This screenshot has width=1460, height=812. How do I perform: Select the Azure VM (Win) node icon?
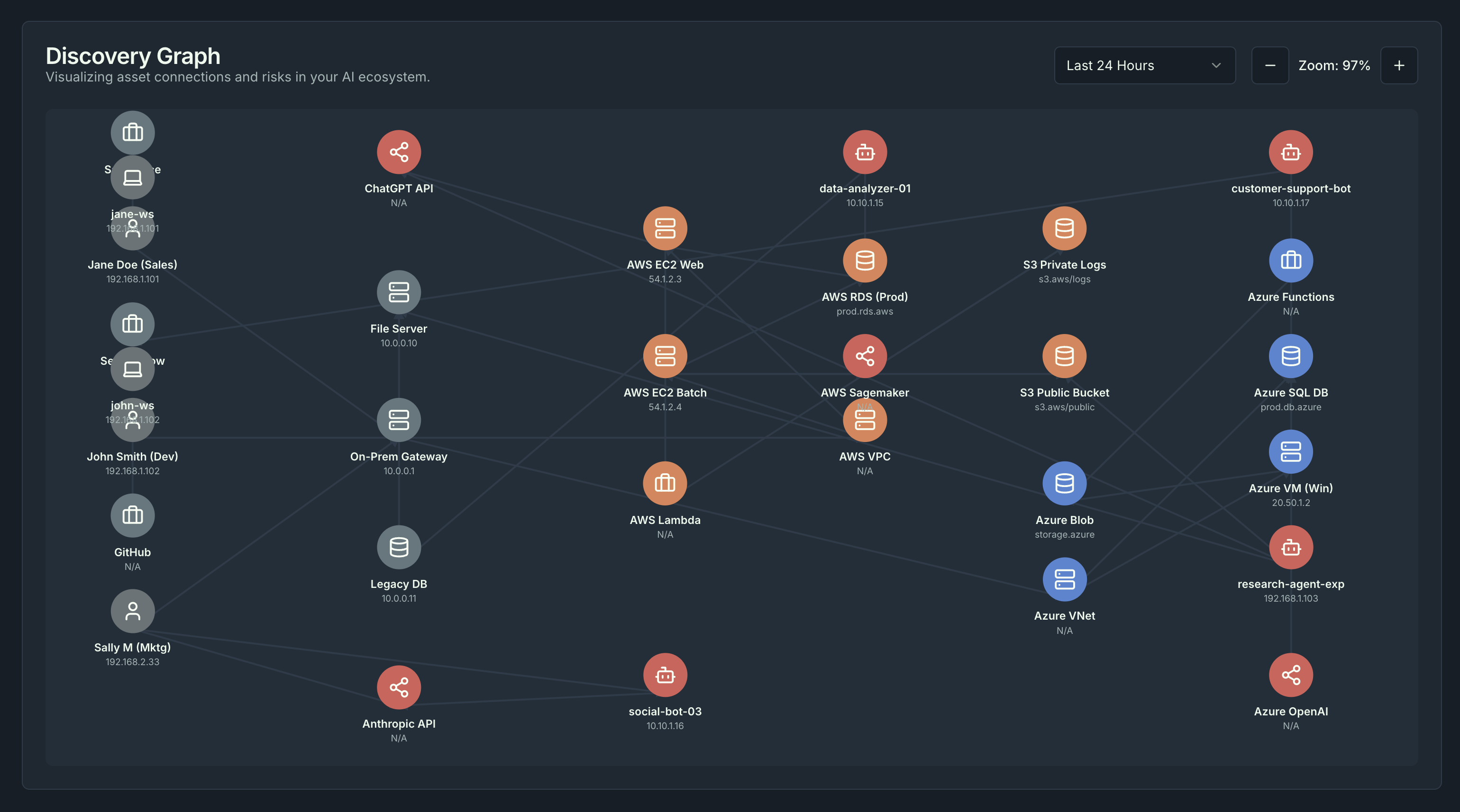tap(1290, 452)
